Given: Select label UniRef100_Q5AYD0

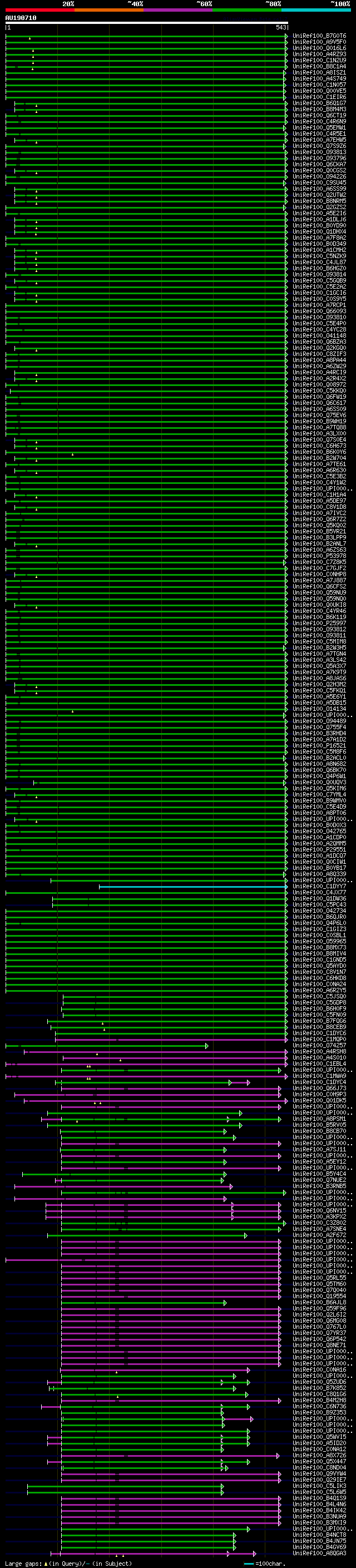Looking at the screenshot, I should coord(319,966).
